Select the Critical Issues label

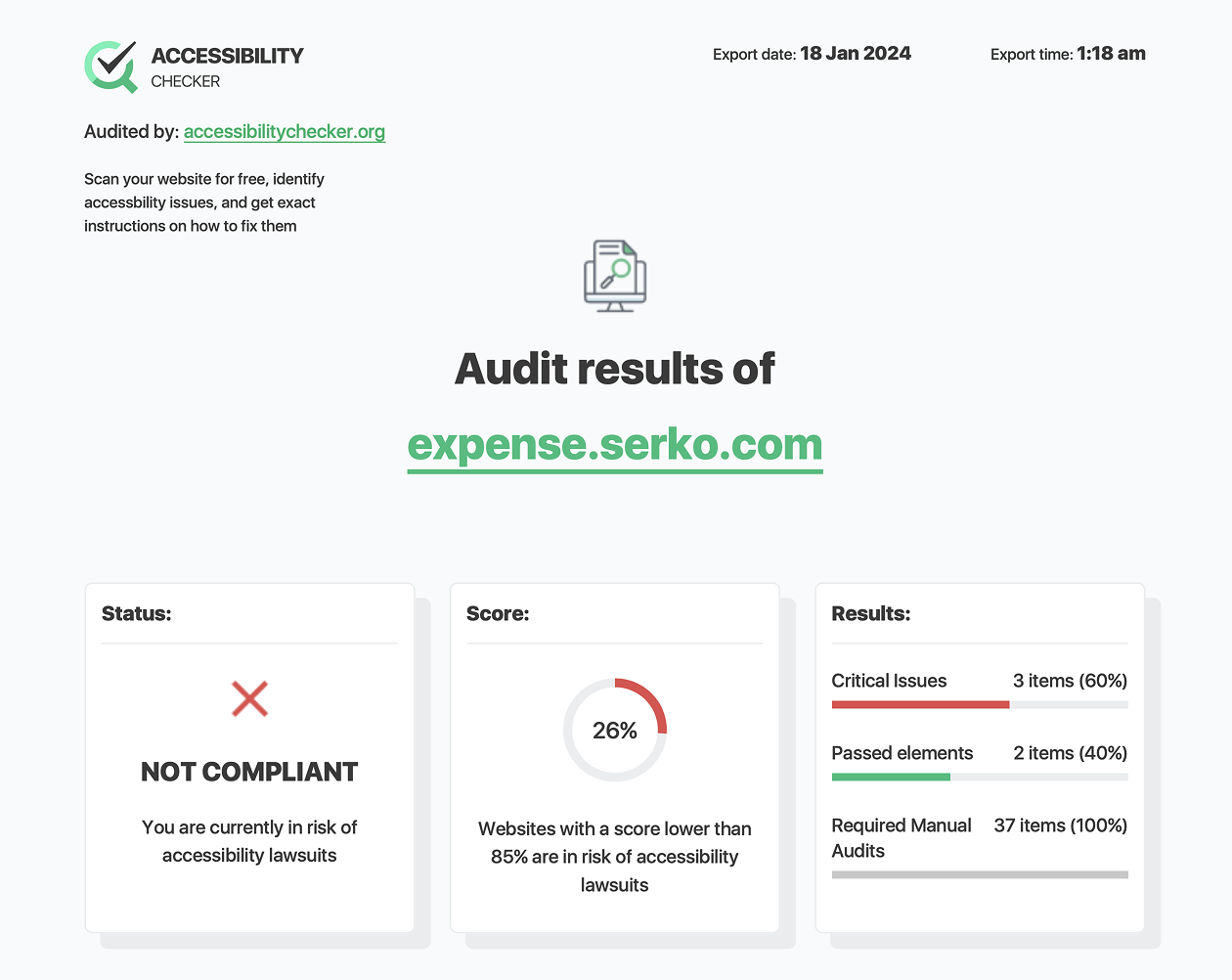pyautogui.click(x=889, y=681)
